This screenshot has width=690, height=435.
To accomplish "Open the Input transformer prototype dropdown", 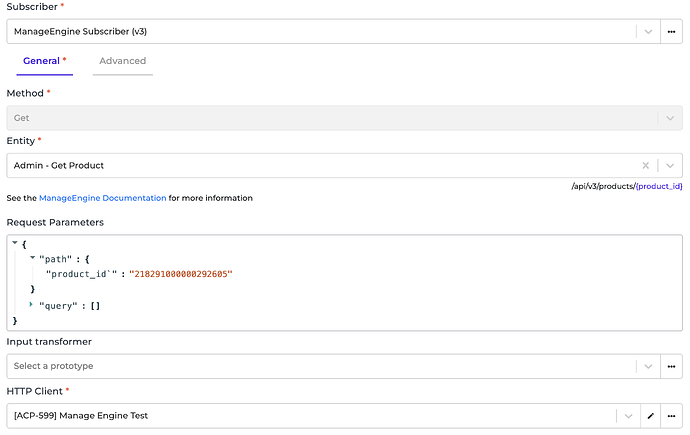I will pos(334,366).
